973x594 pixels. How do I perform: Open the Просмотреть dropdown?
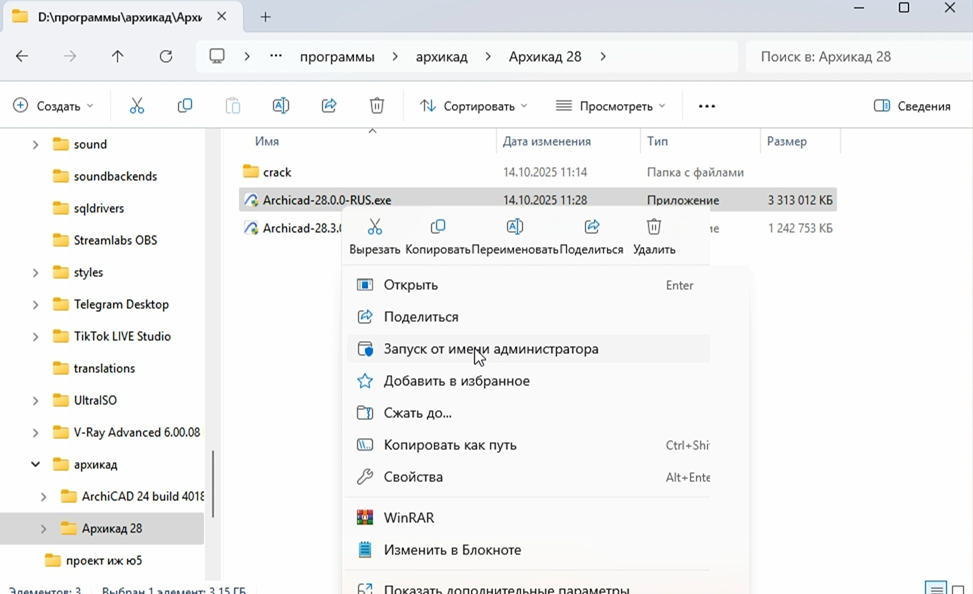[611, 106]
